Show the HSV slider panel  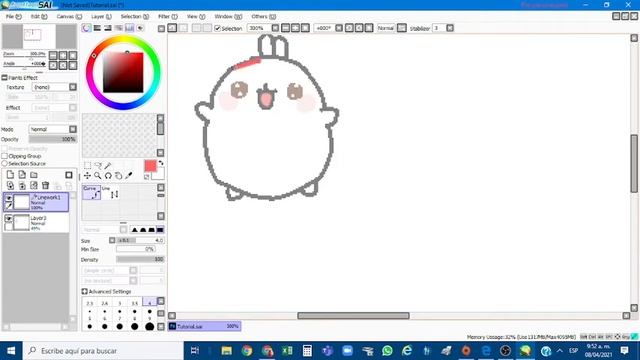coord(108,28)
